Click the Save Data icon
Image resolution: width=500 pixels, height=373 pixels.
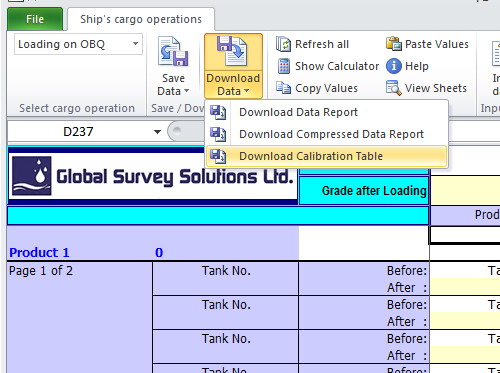(x=173, y=51)
